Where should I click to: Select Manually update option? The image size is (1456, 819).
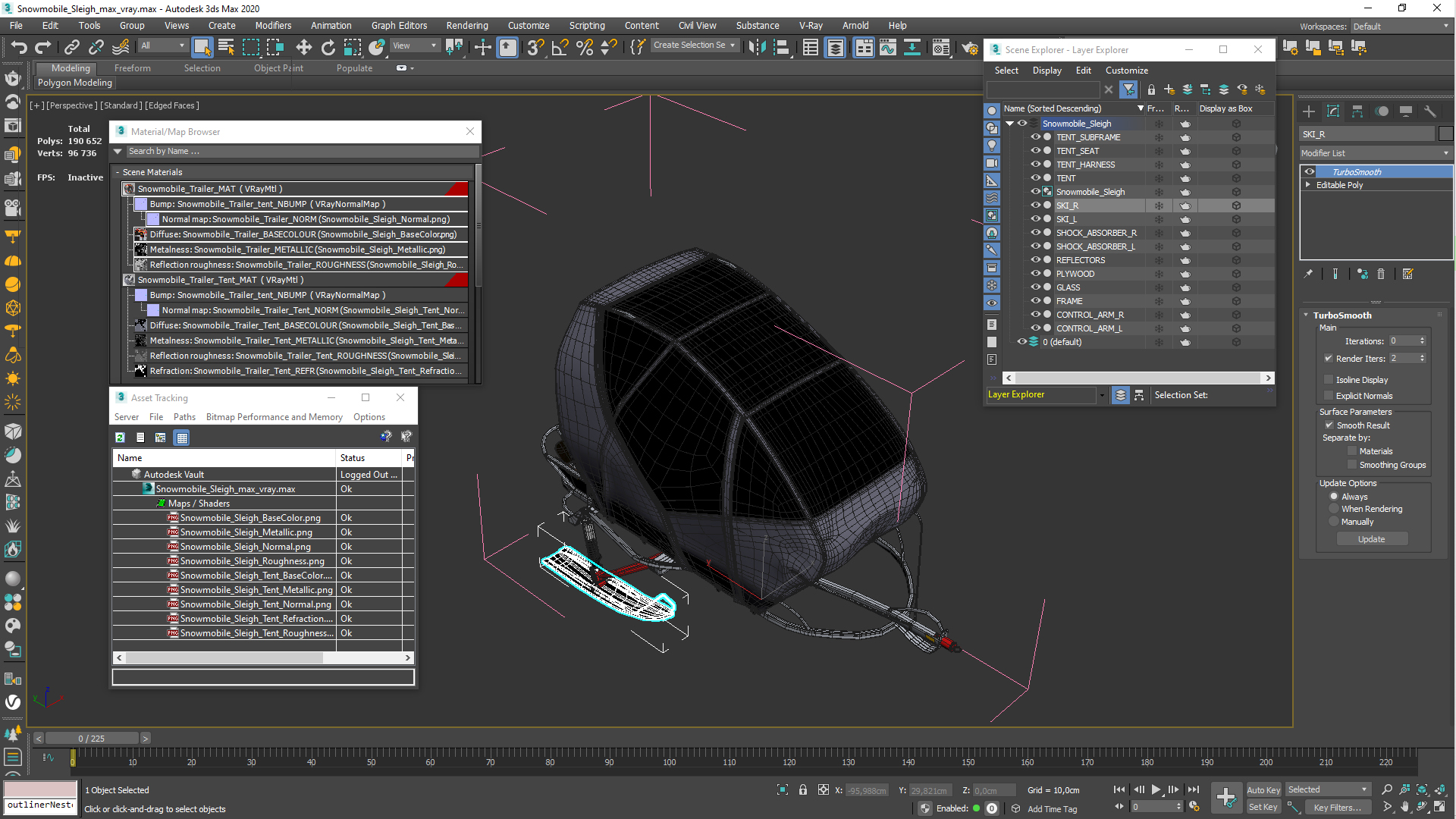tap(1334, 522)
